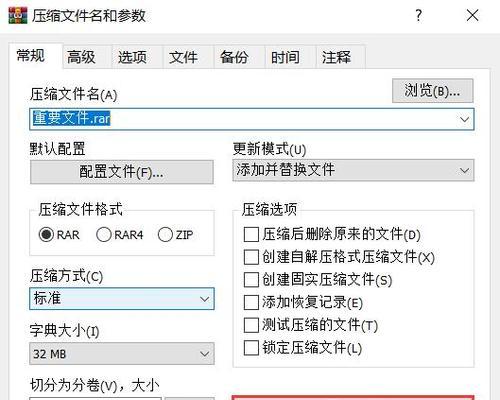Image resolution: width=500 pixels, height=400 pixels.
Task: Open the 压缩方式 标准 dropdown
Action: [x=122, y=299]
